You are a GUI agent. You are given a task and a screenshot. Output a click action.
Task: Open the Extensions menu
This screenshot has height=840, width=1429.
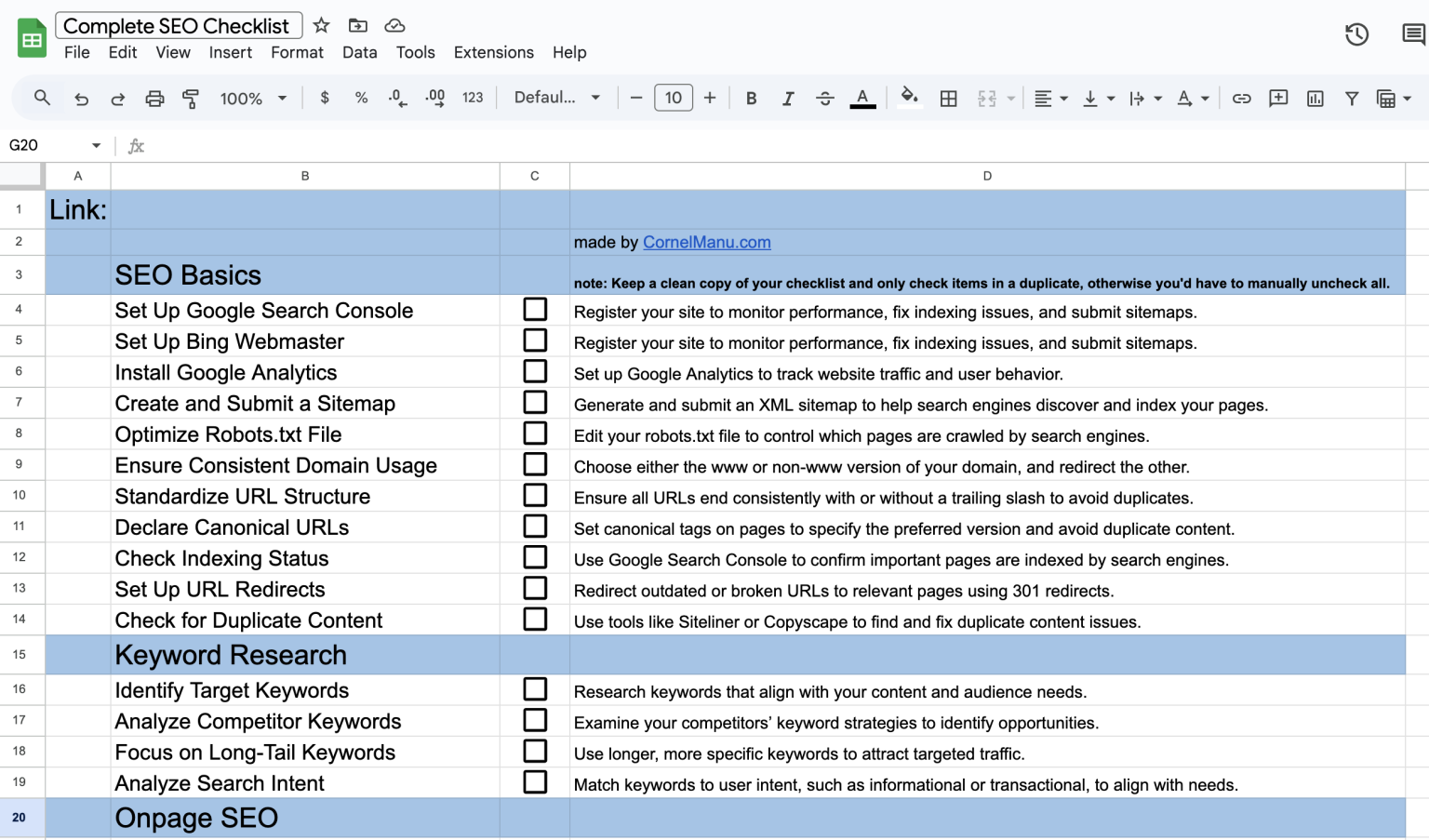coord(493,52)
